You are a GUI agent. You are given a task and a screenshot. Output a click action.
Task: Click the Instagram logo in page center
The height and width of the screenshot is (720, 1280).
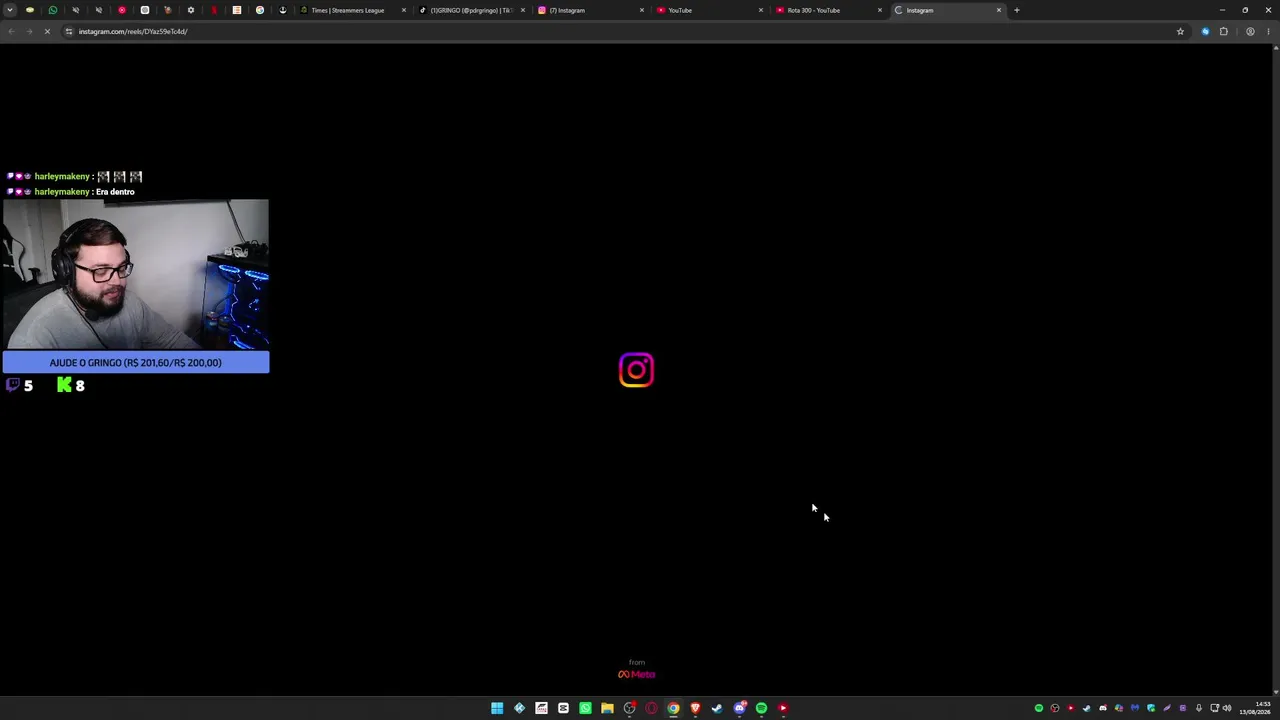pyautogui.click(x=636, y=370)
